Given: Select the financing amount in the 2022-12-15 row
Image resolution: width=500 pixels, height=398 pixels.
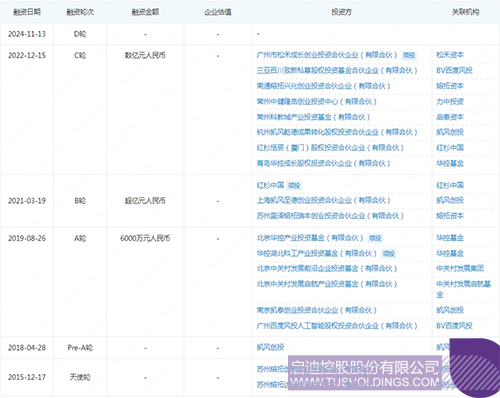Looking at the screenshot, I should click(x=145, y=55).
